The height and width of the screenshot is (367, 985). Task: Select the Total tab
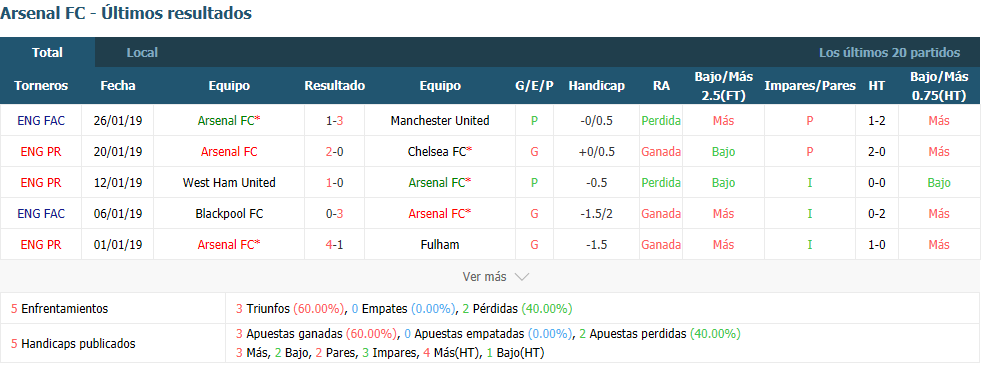48,53
